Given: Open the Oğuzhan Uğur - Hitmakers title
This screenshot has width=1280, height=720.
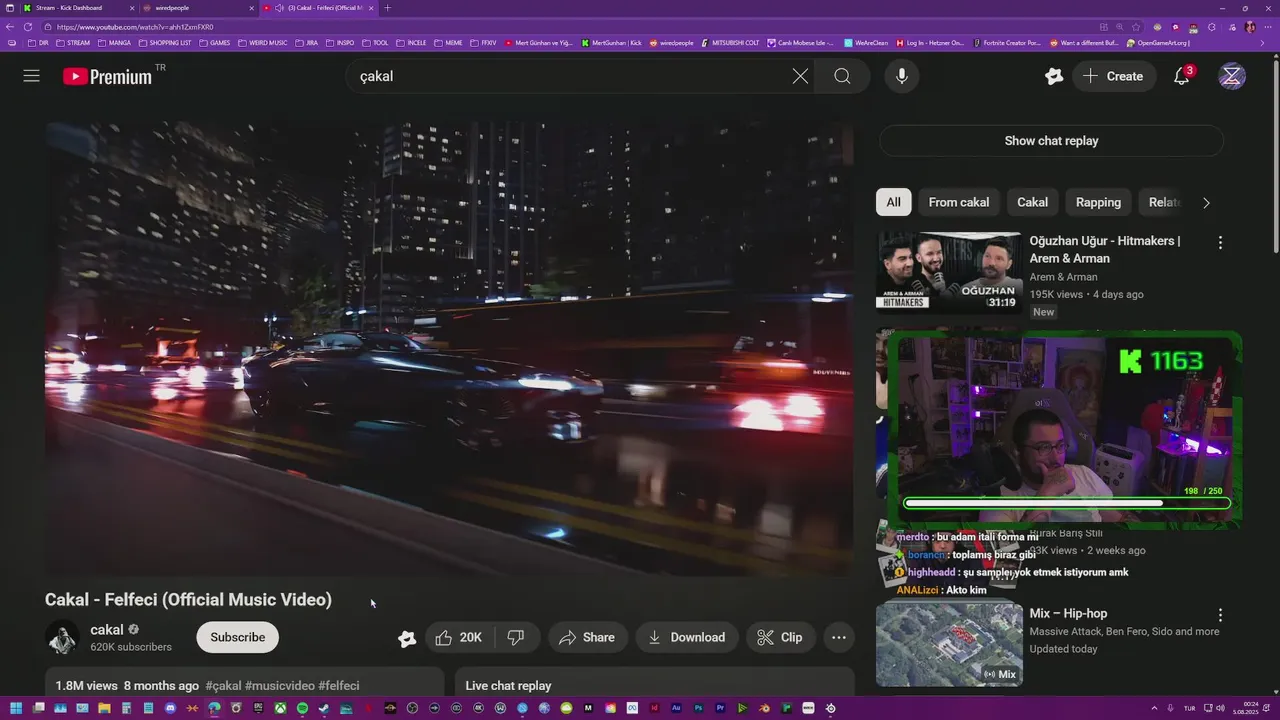Looking at the screenshot, I should pos(1105,250).
